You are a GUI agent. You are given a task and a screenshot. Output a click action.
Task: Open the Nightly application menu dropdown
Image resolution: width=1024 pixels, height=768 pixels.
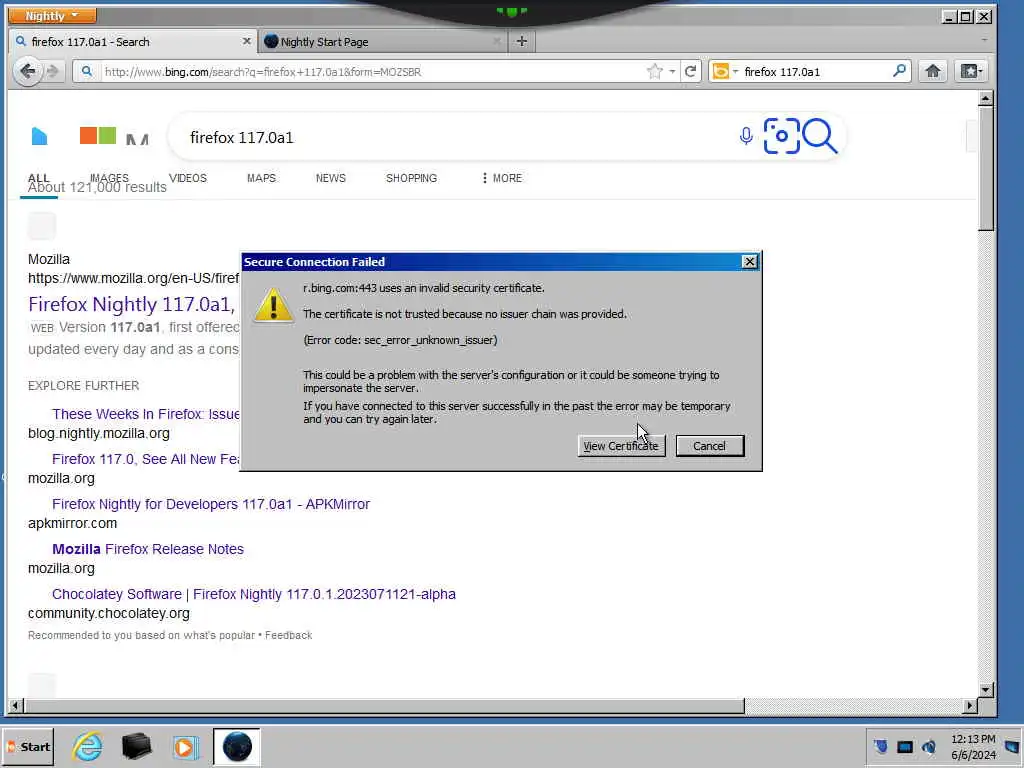coord(52,15)
